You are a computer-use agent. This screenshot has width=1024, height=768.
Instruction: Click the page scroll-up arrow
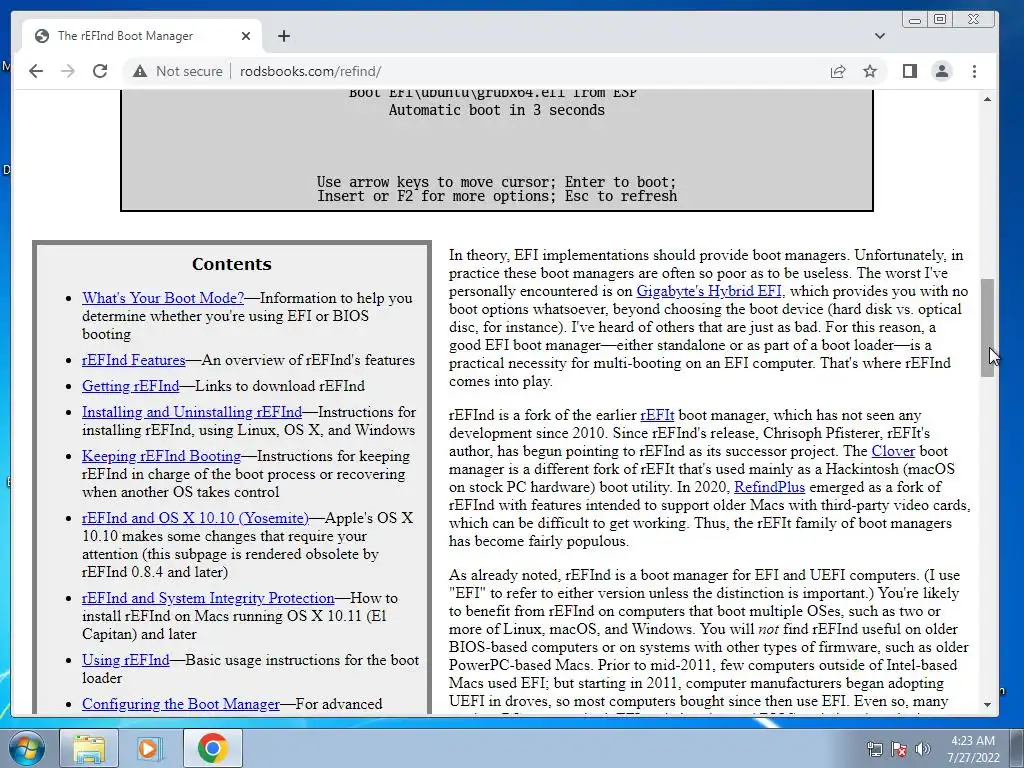click(x=987, y=99)
